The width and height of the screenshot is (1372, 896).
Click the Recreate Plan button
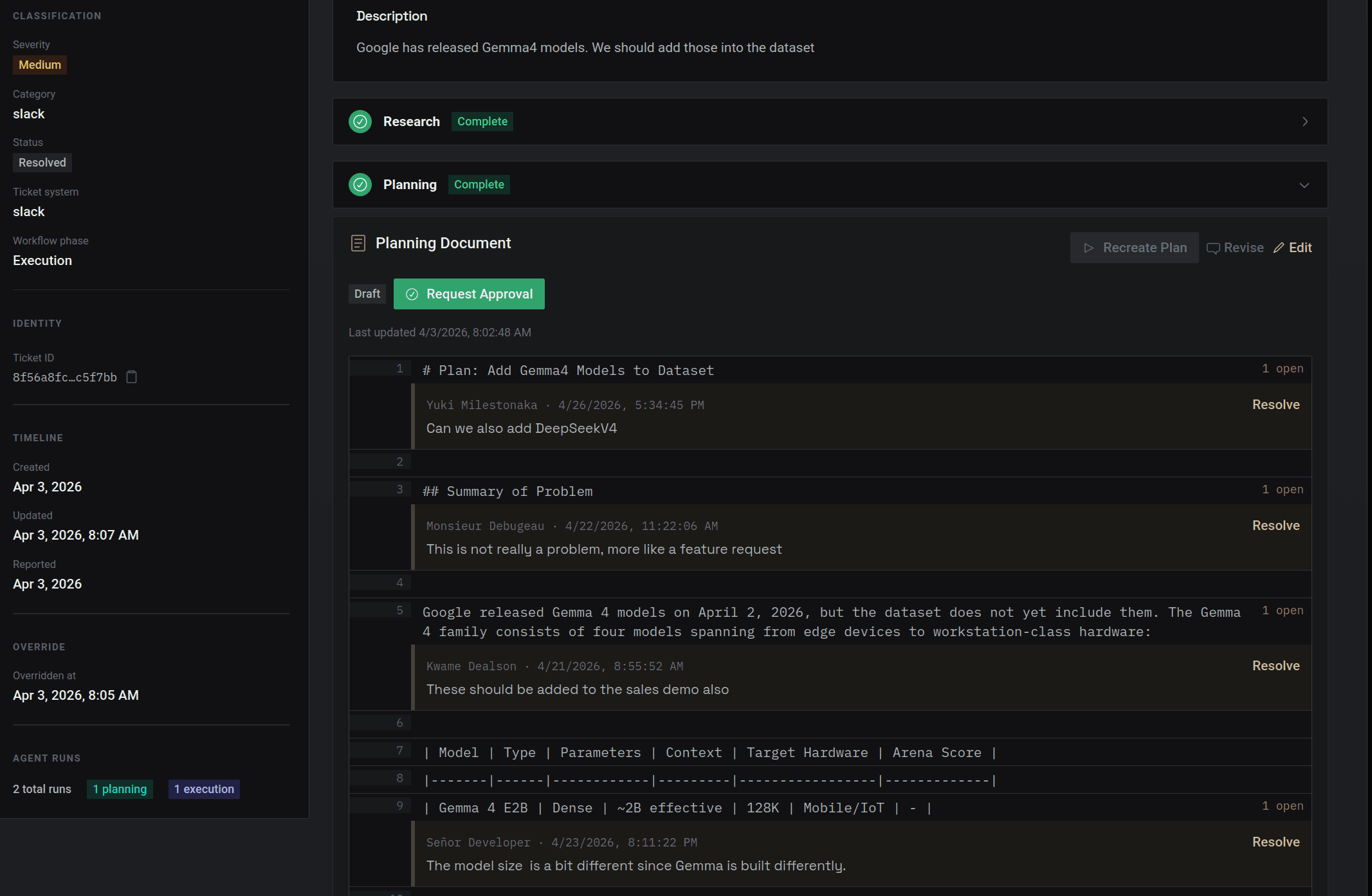pyautogui.click(x=1135, y=248)
